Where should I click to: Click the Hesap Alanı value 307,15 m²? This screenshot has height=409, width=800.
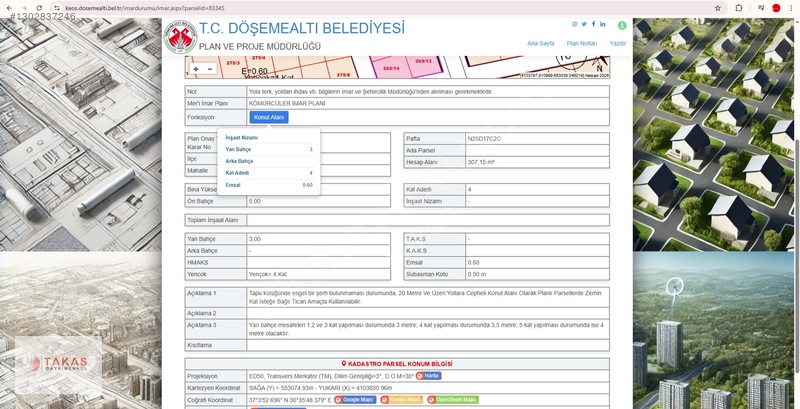point(481,162)
